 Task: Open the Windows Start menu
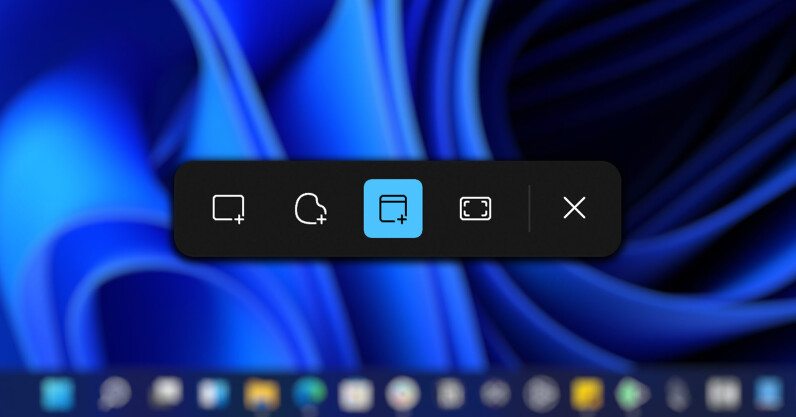58,394
